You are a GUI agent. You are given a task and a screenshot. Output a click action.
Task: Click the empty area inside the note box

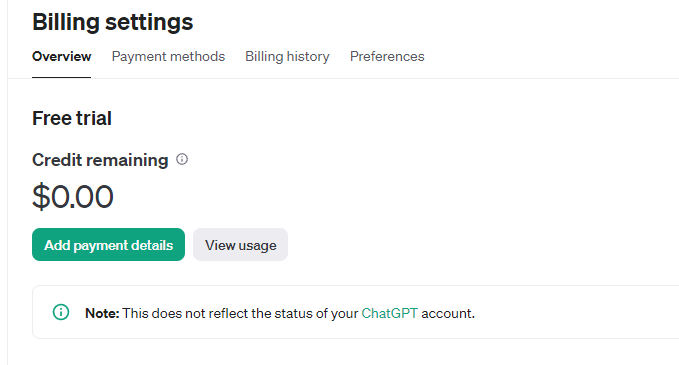(576, 312)
